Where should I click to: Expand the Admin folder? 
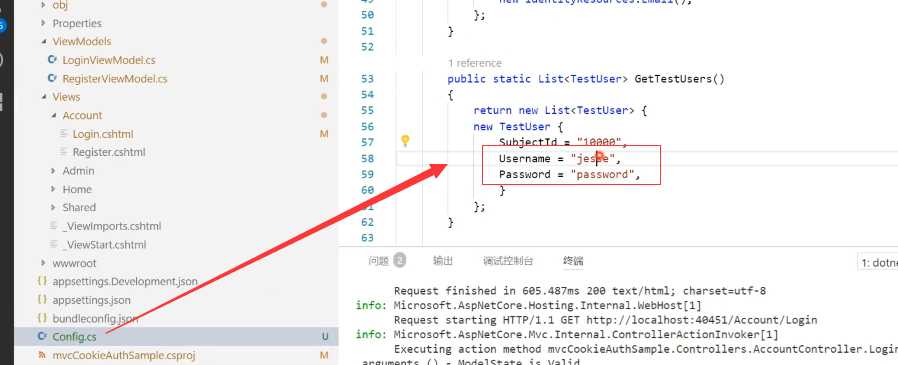tap(53, 171)
